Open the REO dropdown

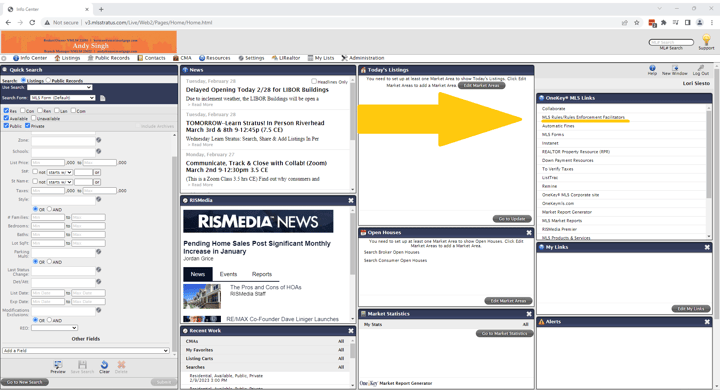[x=54, y=328]
